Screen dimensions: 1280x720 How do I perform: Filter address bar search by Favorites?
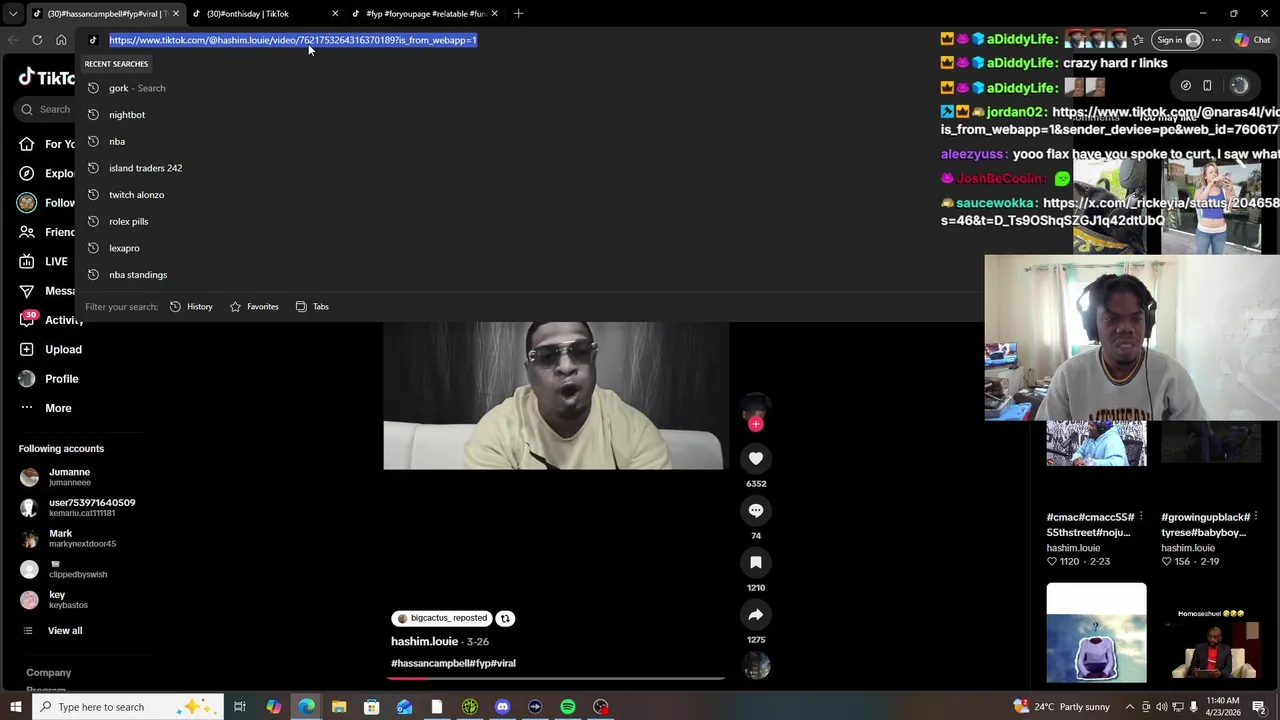coord(254,306)
